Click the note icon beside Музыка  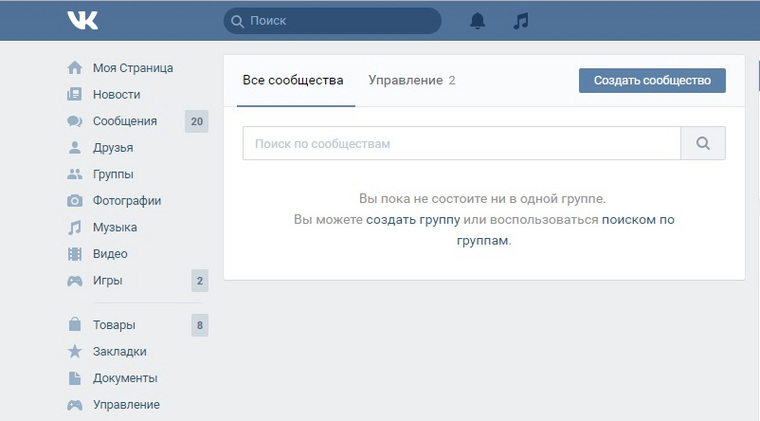tap(75, 227)
